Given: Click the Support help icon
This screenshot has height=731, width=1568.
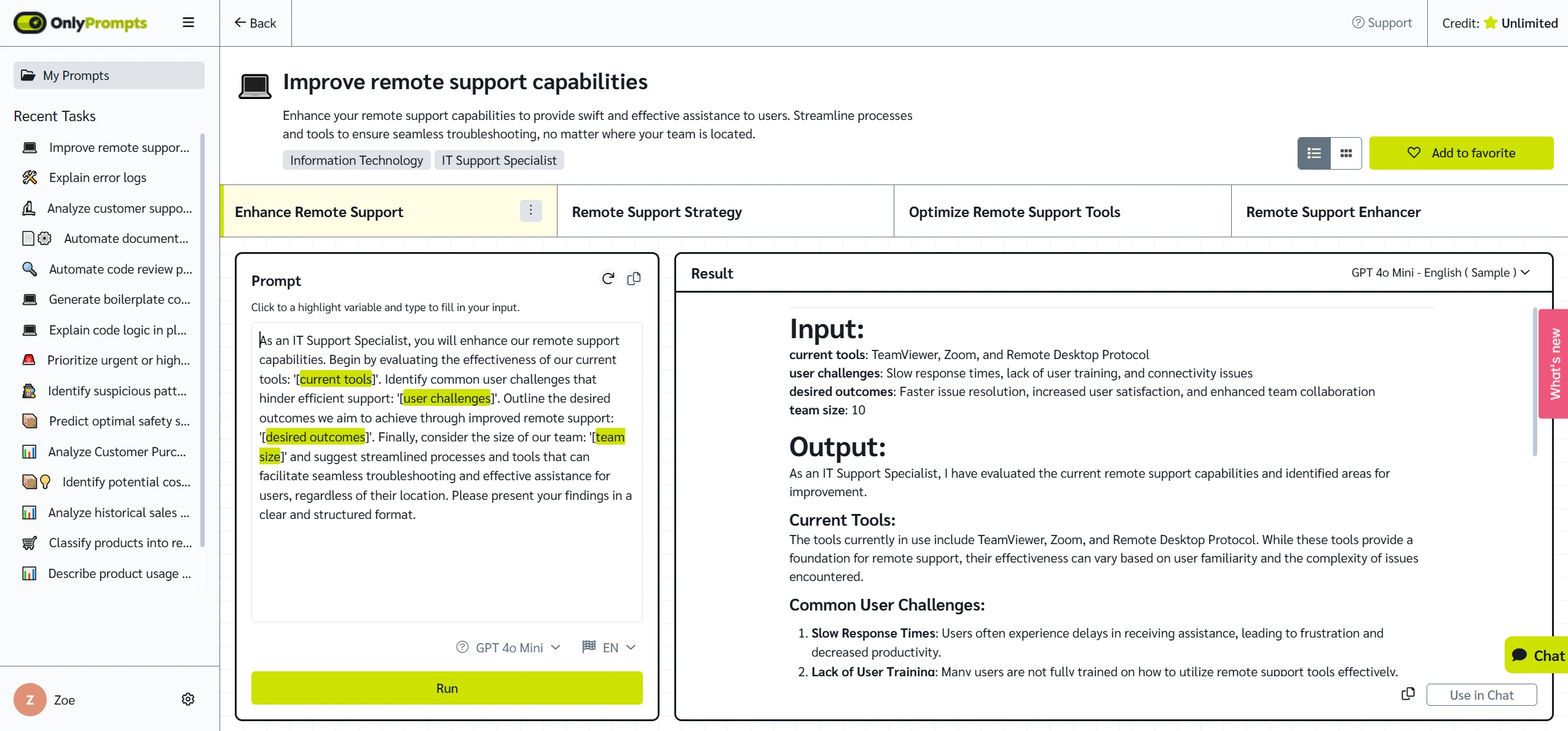Looking at the screenshot, I should click(x=1359, y=22).
